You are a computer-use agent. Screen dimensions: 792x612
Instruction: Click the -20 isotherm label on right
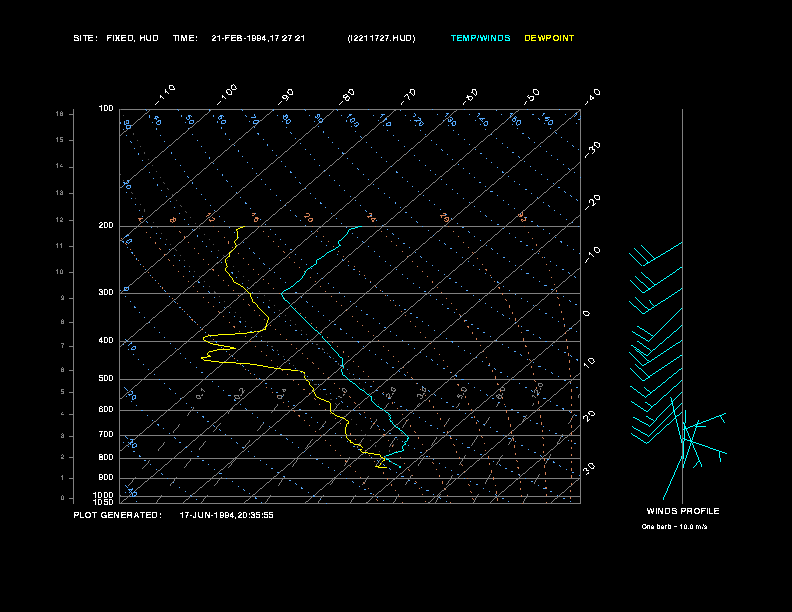[x=593, y=202]
